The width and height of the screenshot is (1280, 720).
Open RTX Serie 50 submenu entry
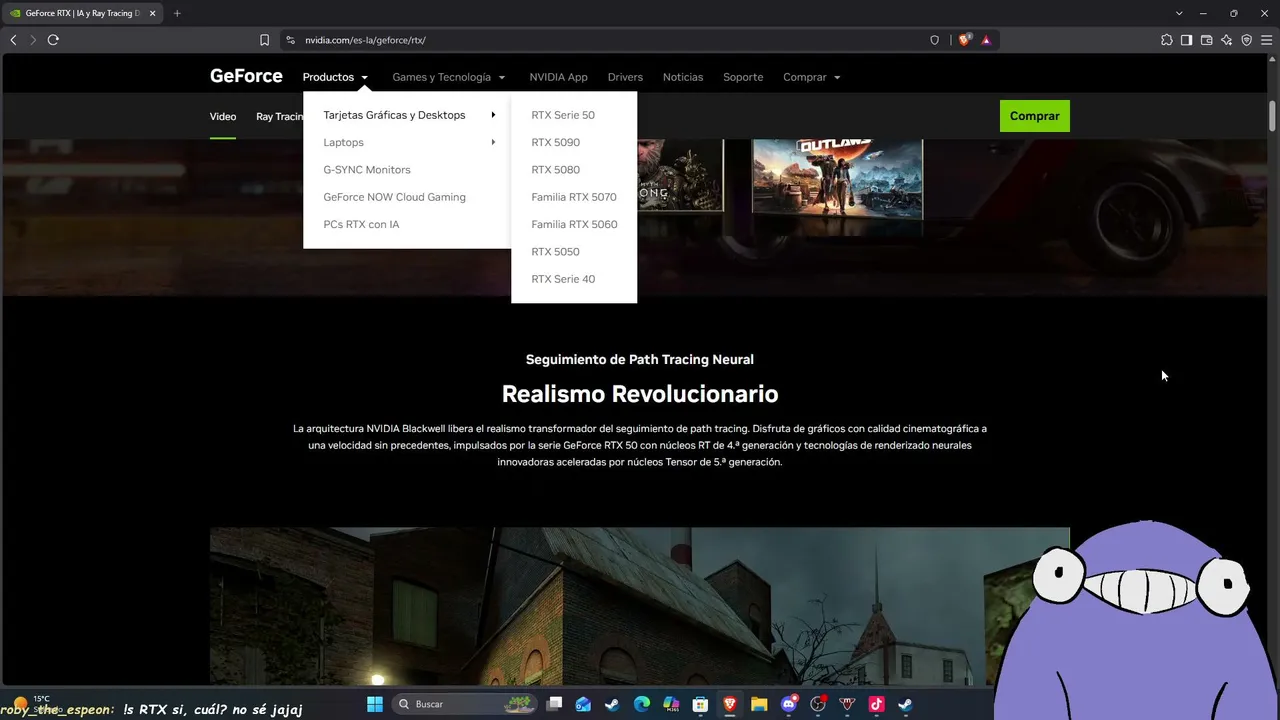pos(563,115)
